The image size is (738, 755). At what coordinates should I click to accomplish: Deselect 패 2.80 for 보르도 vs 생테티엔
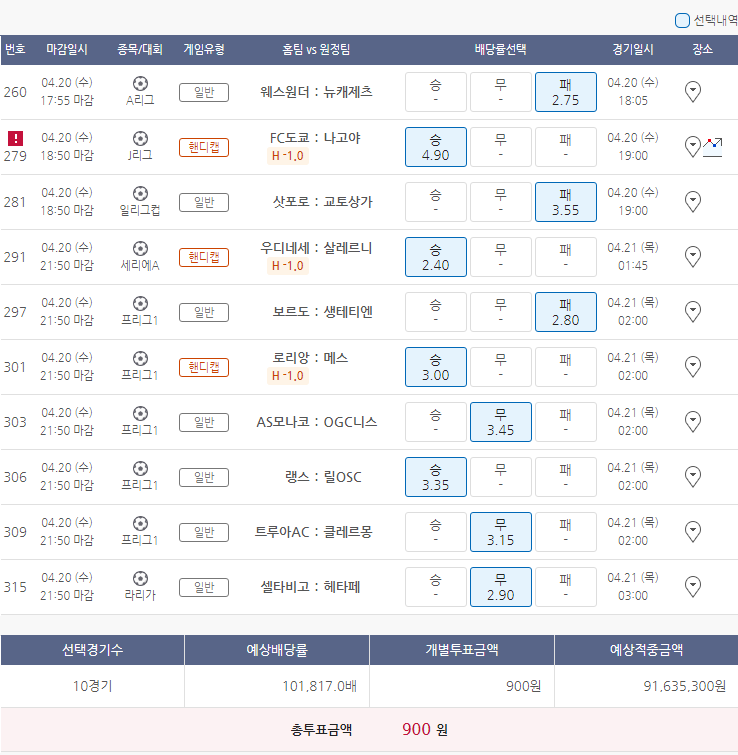566,312
